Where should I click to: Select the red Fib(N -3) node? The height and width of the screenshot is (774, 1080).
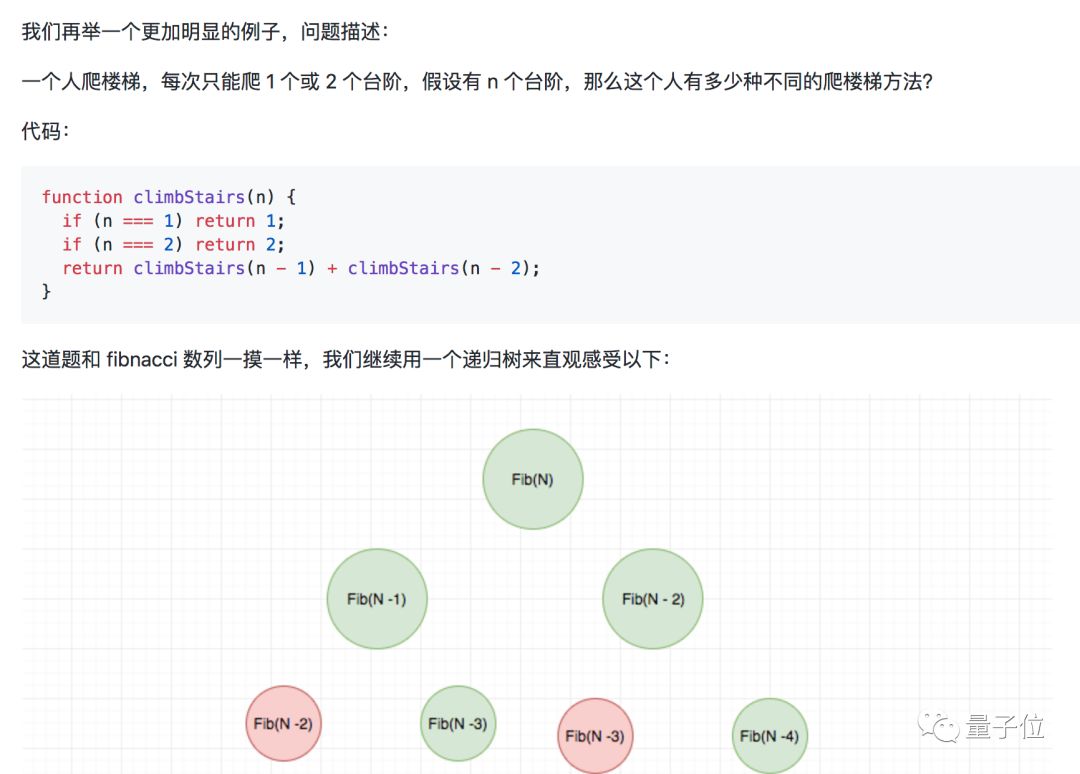(595, 735)
